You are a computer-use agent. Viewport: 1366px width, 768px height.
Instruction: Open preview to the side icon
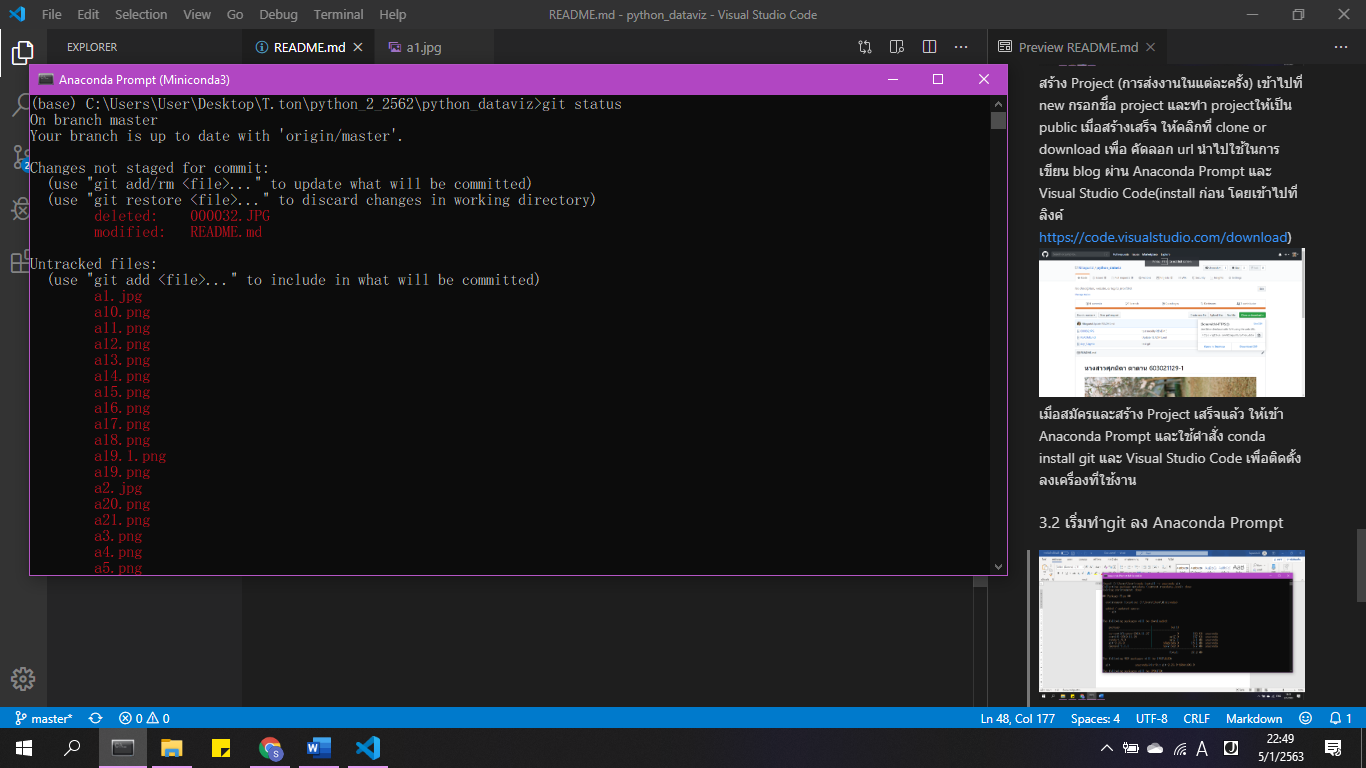coord(897,47)
